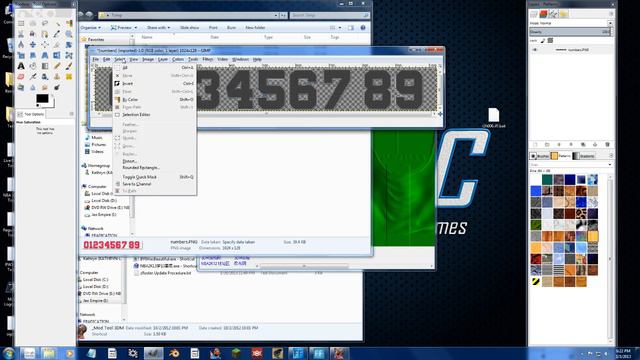Select the Text tool
Viewport: 640px width, 360px height.
tap(21, 66)
